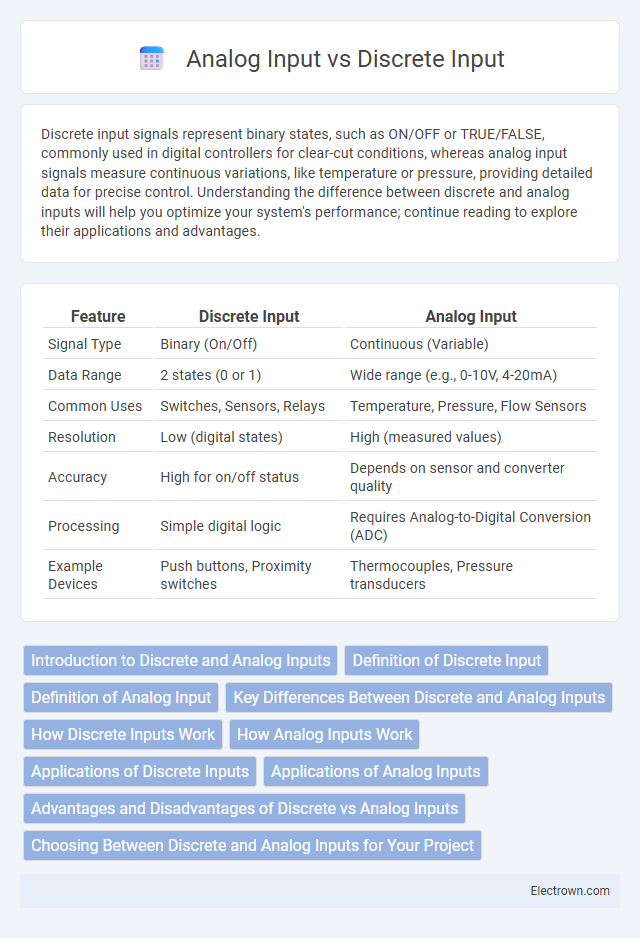The width and height of the screenshot is (640, 938).
Task: Select How Discrete Inputs Work
Action: tap(123, 735)
